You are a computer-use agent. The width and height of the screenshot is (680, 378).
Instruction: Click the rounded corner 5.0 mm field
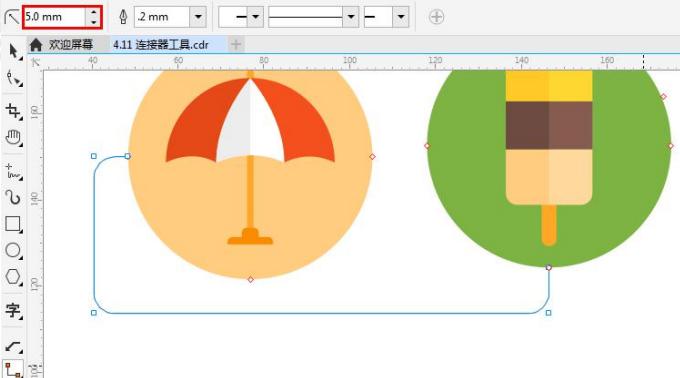pos(54,17)
